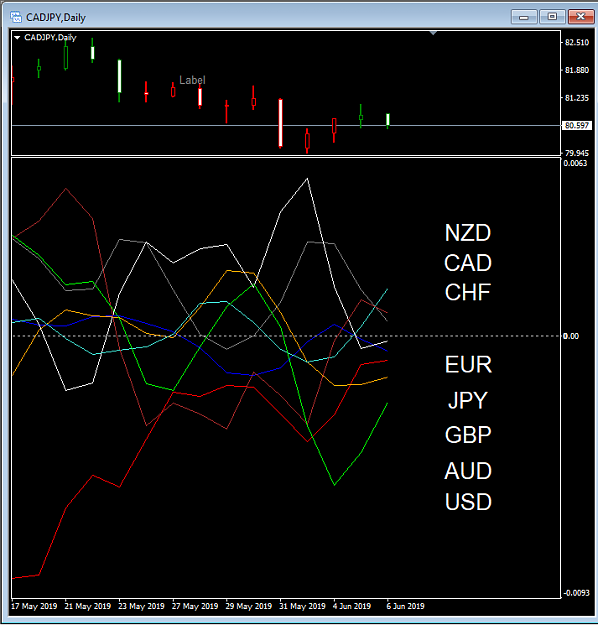Screen dimensions: 598x625
Task: Click the last green candle on 6 Jun
Action: [x=388, y=120]
